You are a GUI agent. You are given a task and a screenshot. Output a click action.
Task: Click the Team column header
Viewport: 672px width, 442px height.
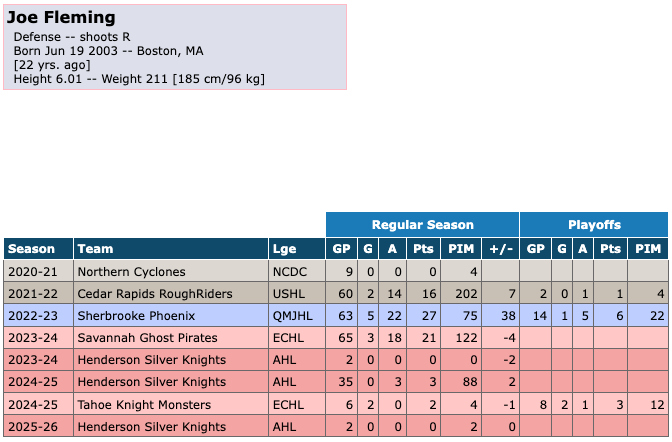coord(95,248)
